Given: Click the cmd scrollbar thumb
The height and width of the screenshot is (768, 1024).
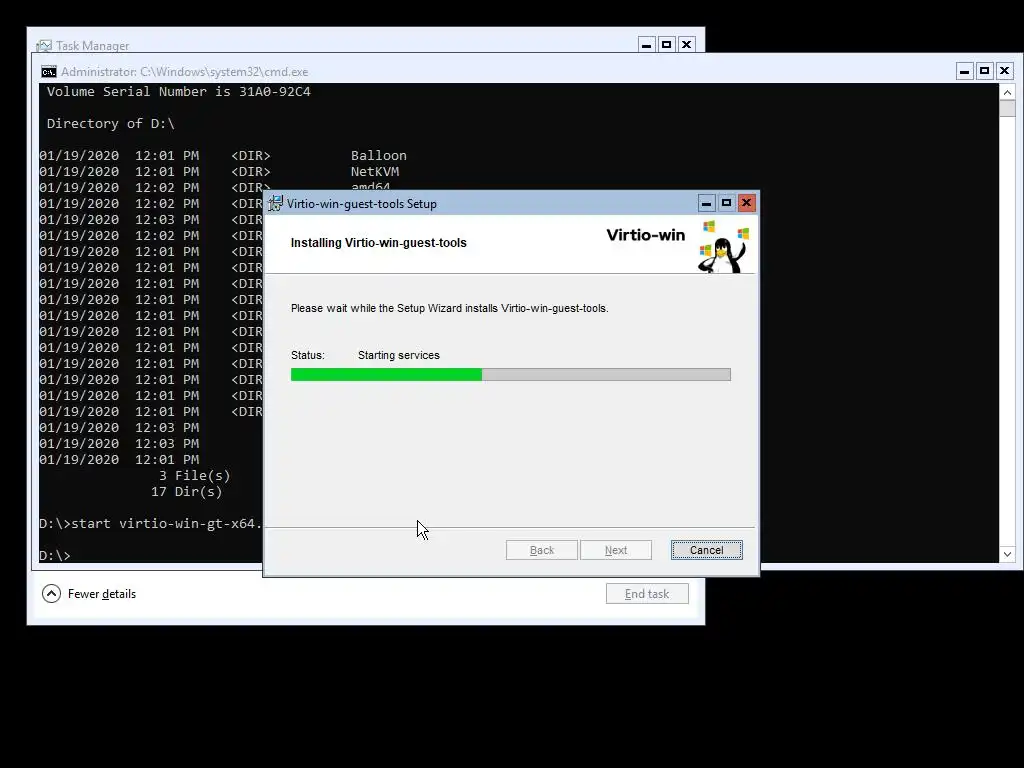Looking at the screenshot, I should [x=1007, y=108].
